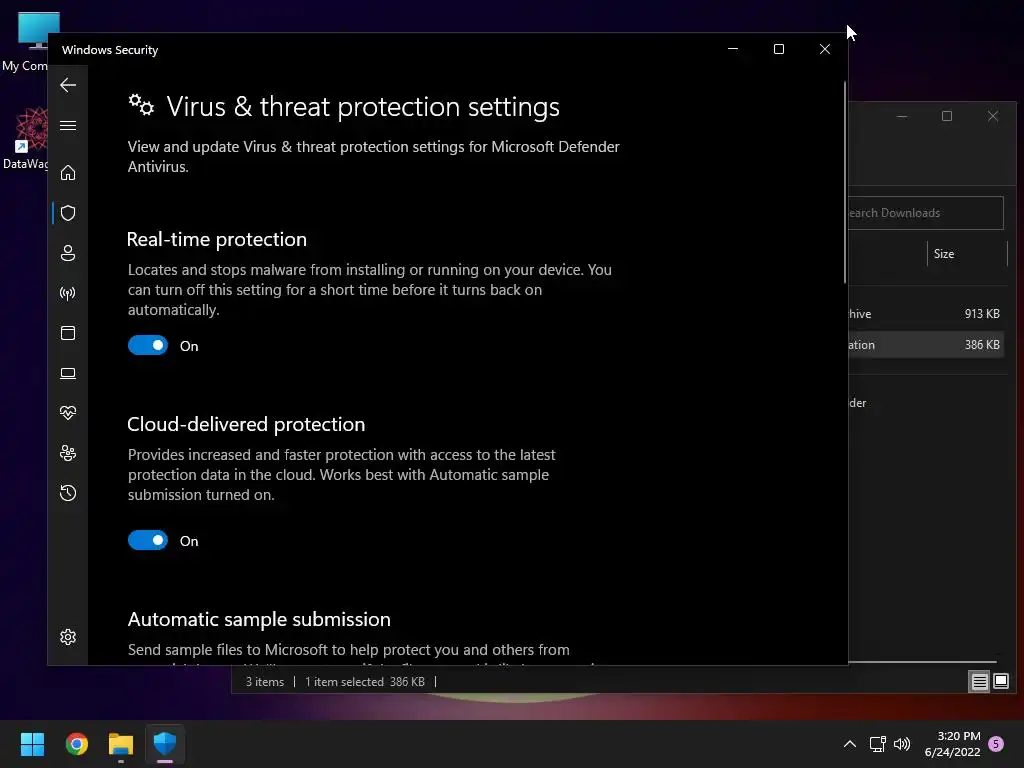Image resolution: width=1024 pixels, height=768 pixels.
Task: Open App & browser control icon
Action: pos(68,333)
